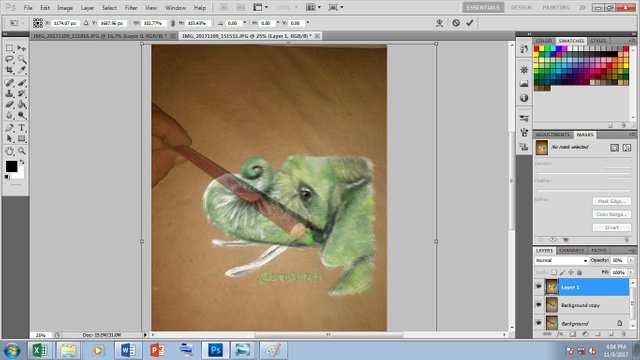640x360 pixels.
Task: Switch to the Channels tab
Action: point(571,250)
